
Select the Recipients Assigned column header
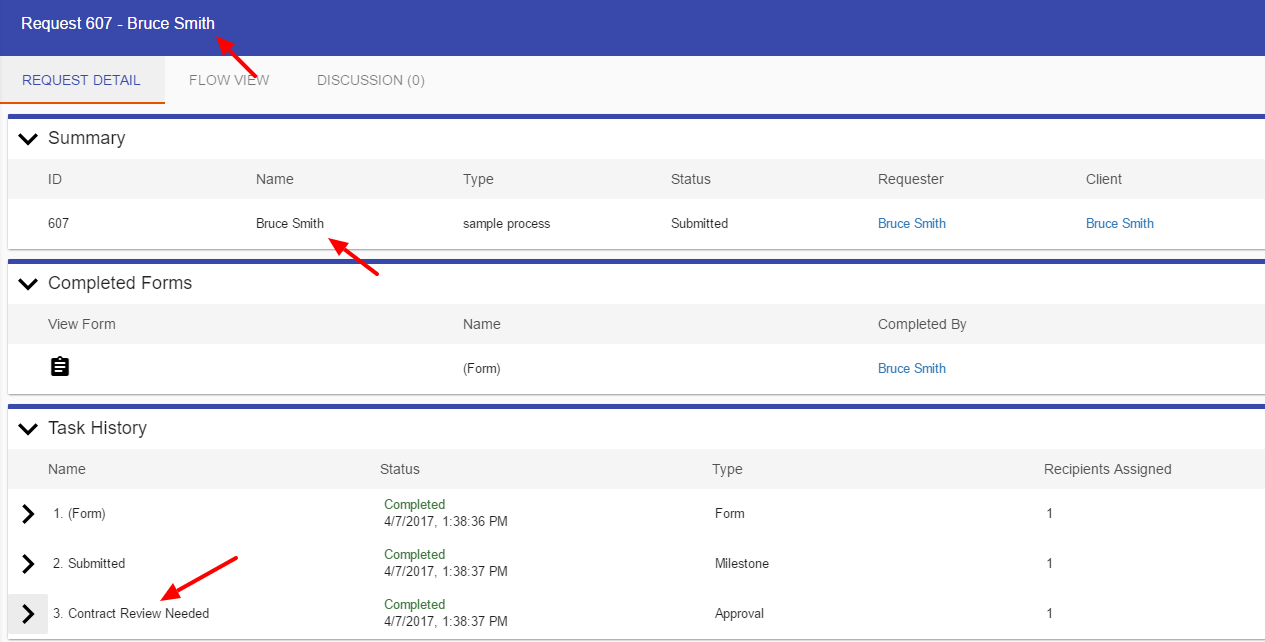(1108, 469)
